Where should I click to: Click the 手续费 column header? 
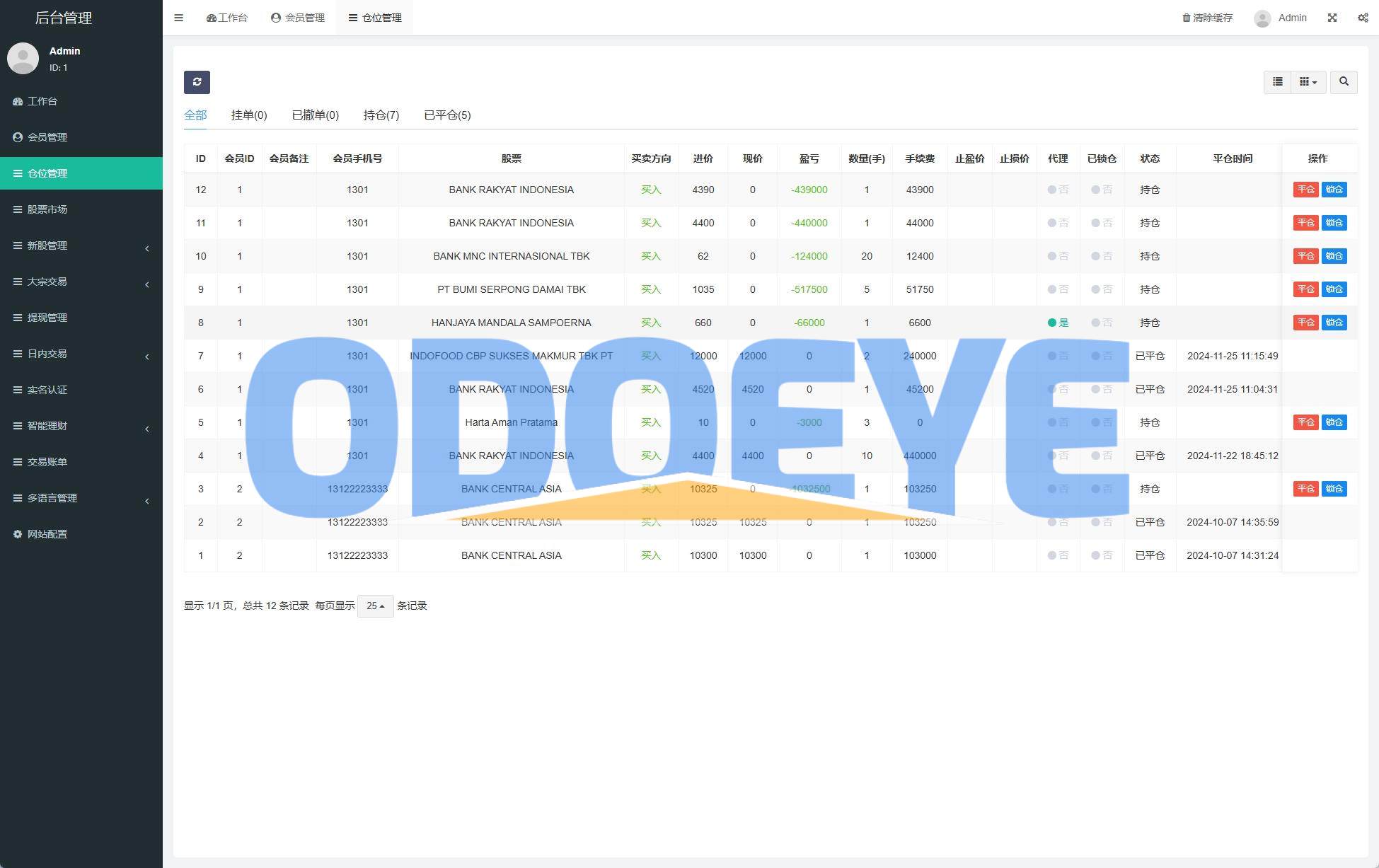tap(920, 158)
